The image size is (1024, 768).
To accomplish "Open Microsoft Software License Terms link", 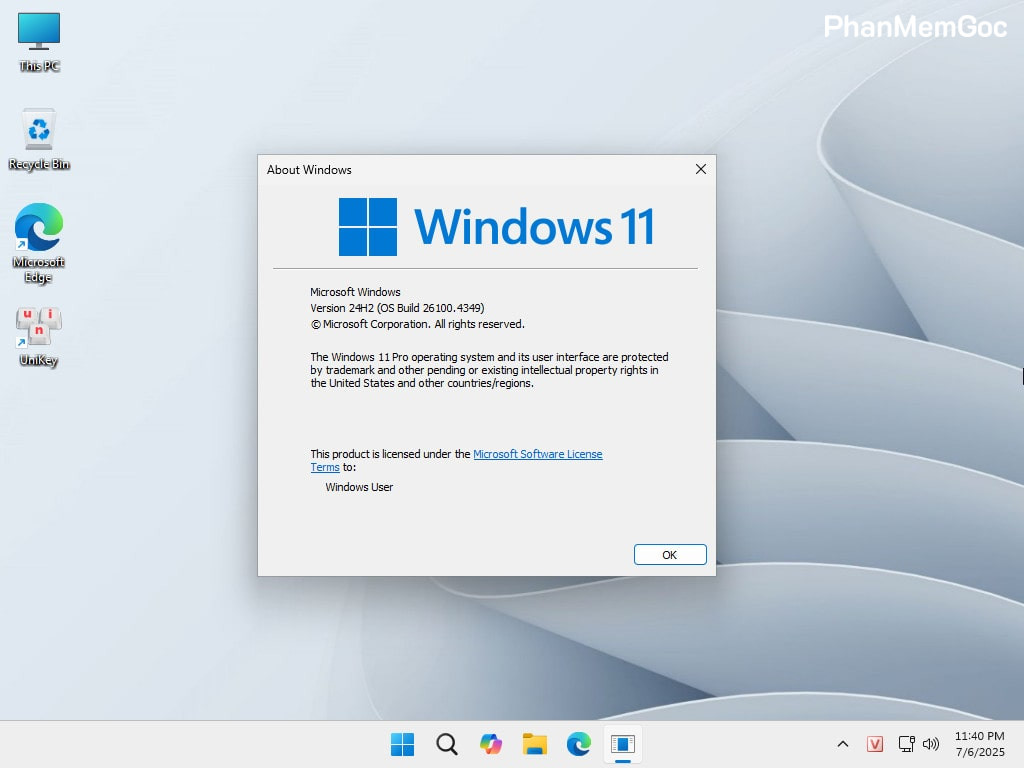I will point(538,454).
